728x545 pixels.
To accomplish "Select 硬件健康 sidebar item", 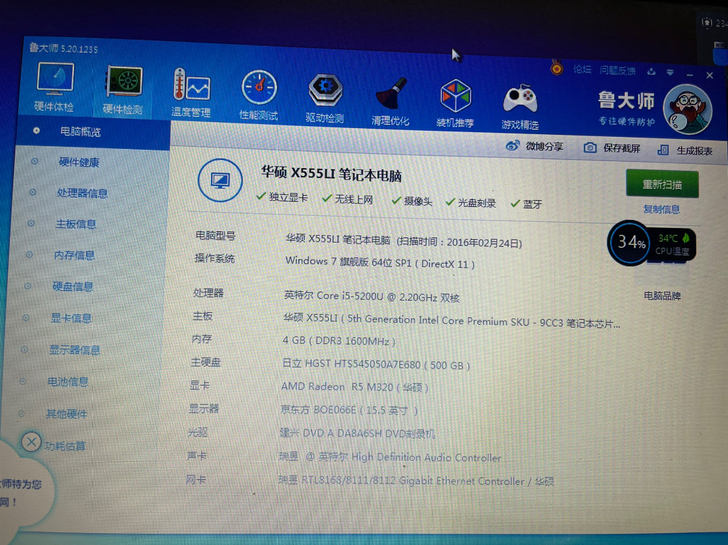I will [x=79, y=162].
